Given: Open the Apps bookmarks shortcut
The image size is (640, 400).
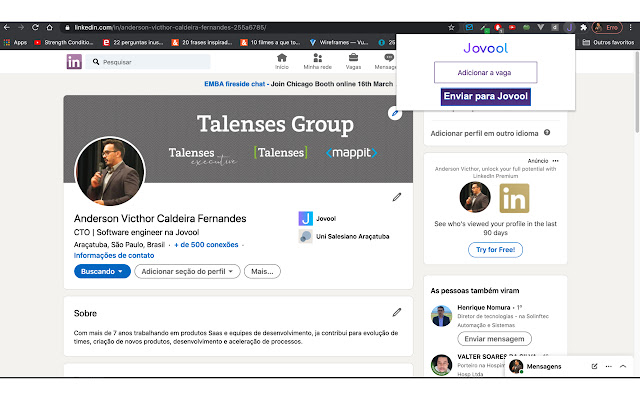Looking at the screenshot, I should coord(15,42).
